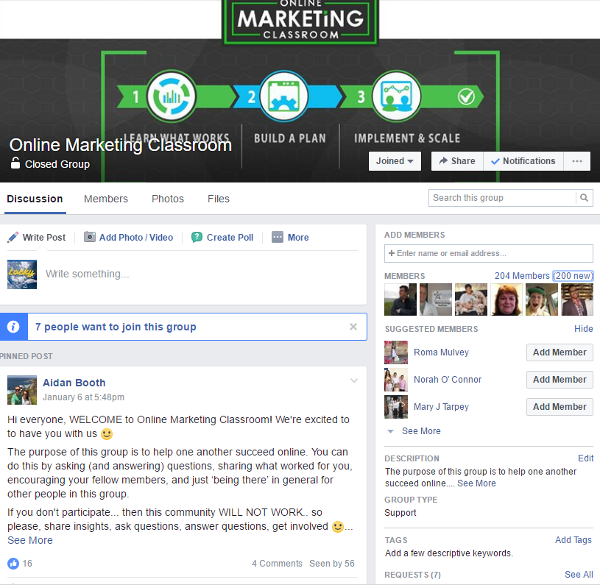The height and width of the screenshot is (585, 600).
Task: Click More composer option
Action: pos(298,237)
